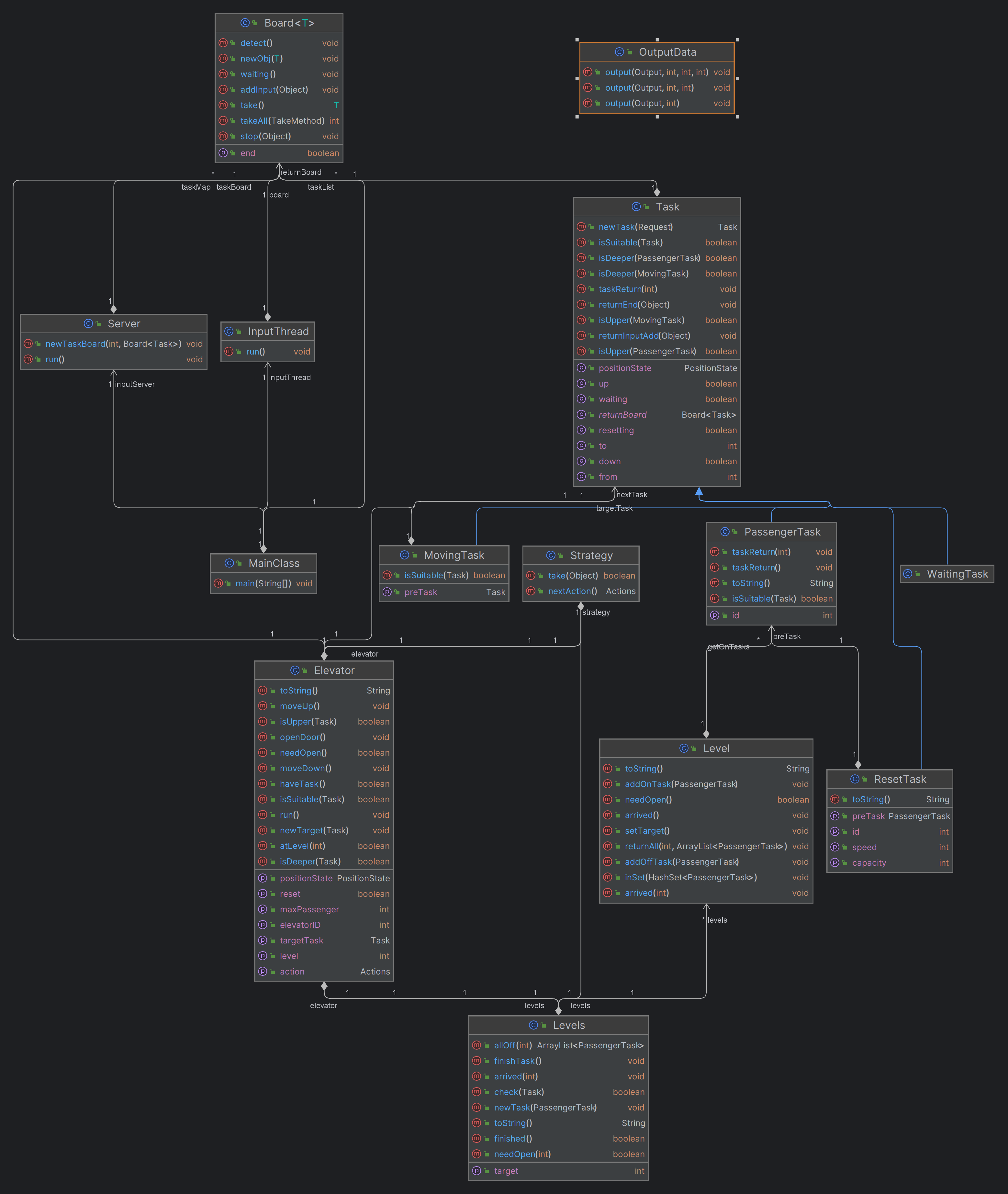Viewport: 1008px width, 1194px height.
Task: Click method icon next to detect()
Action: click(223, 43)
